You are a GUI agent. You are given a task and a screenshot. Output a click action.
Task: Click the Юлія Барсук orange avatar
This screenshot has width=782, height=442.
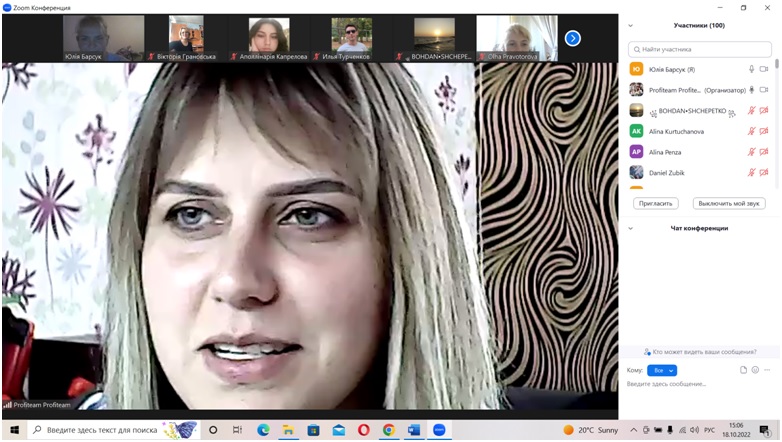(x=636, y=69)
